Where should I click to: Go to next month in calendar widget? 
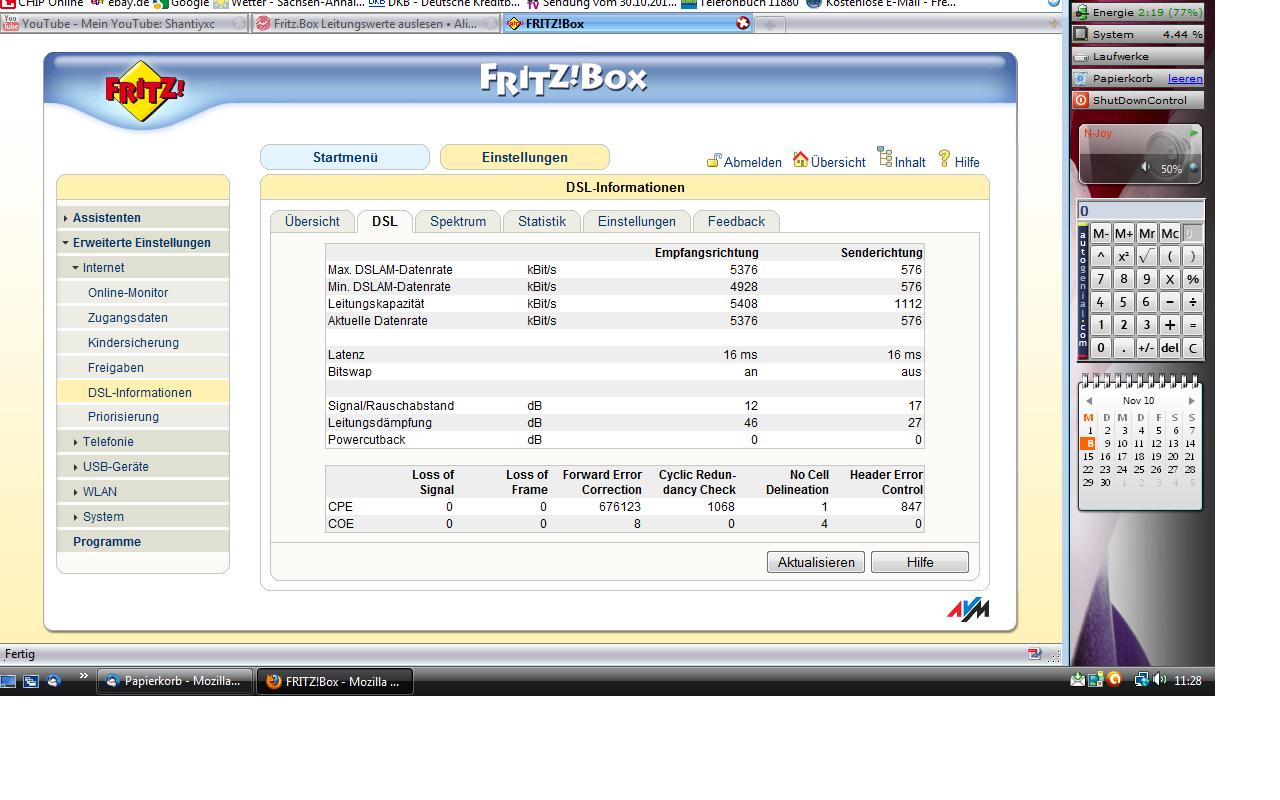tap(1191, 401)
